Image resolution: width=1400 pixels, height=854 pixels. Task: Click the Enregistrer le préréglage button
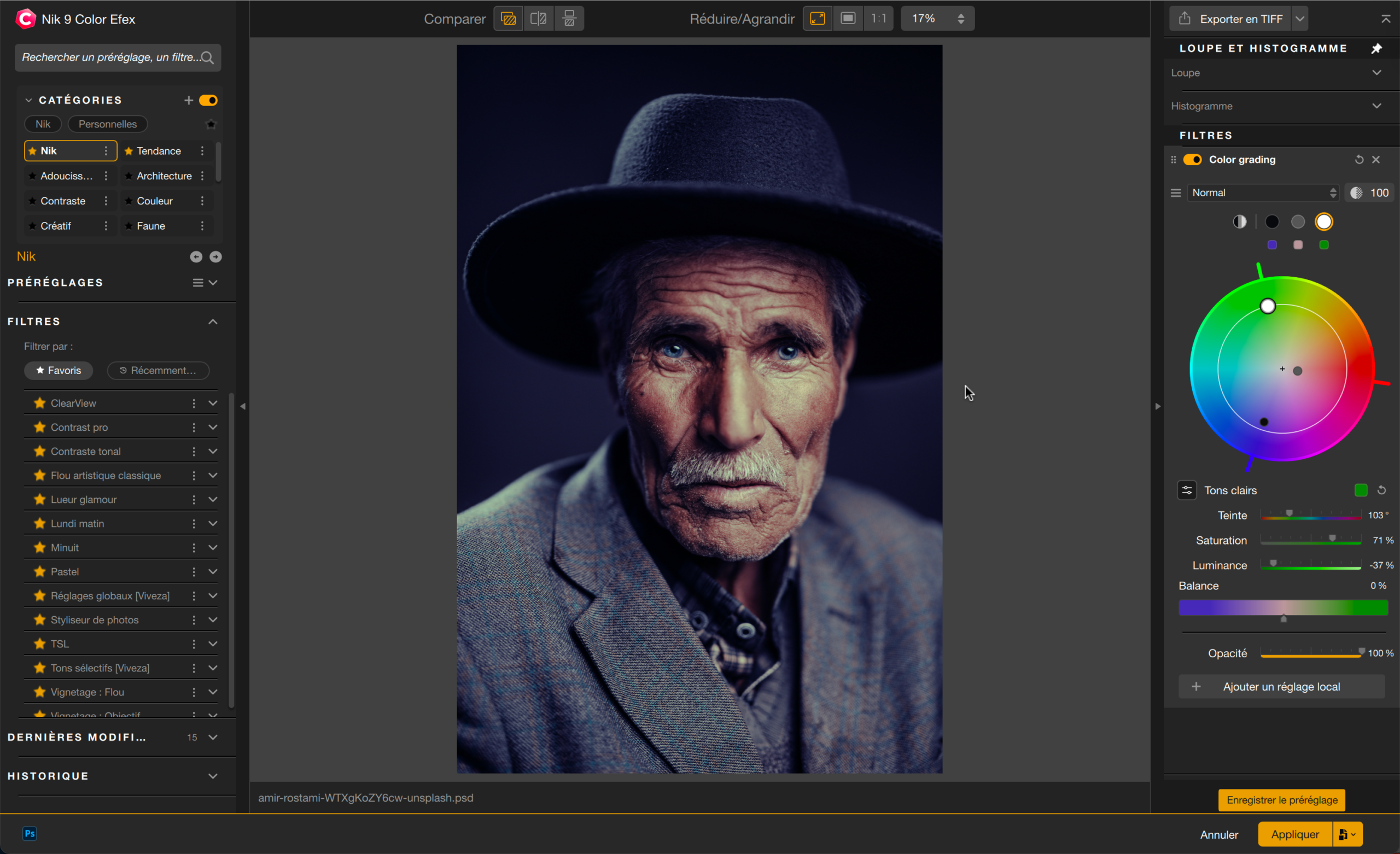(x=1281, y=799)
